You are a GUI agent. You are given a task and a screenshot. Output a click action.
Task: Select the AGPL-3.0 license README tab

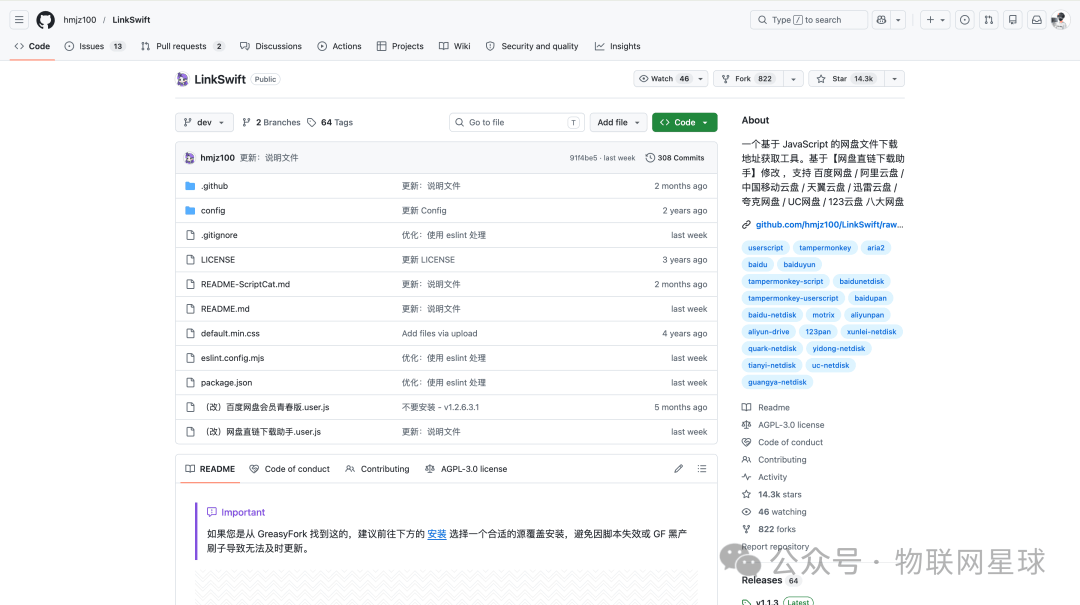tap(466, 469)
